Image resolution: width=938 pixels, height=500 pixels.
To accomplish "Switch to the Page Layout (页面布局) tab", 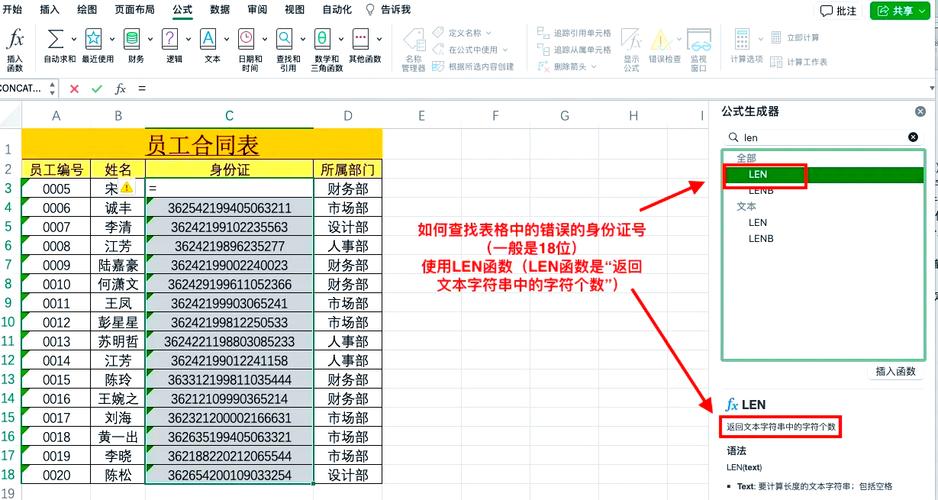I will pyautogui.click(x=134, y=10).
